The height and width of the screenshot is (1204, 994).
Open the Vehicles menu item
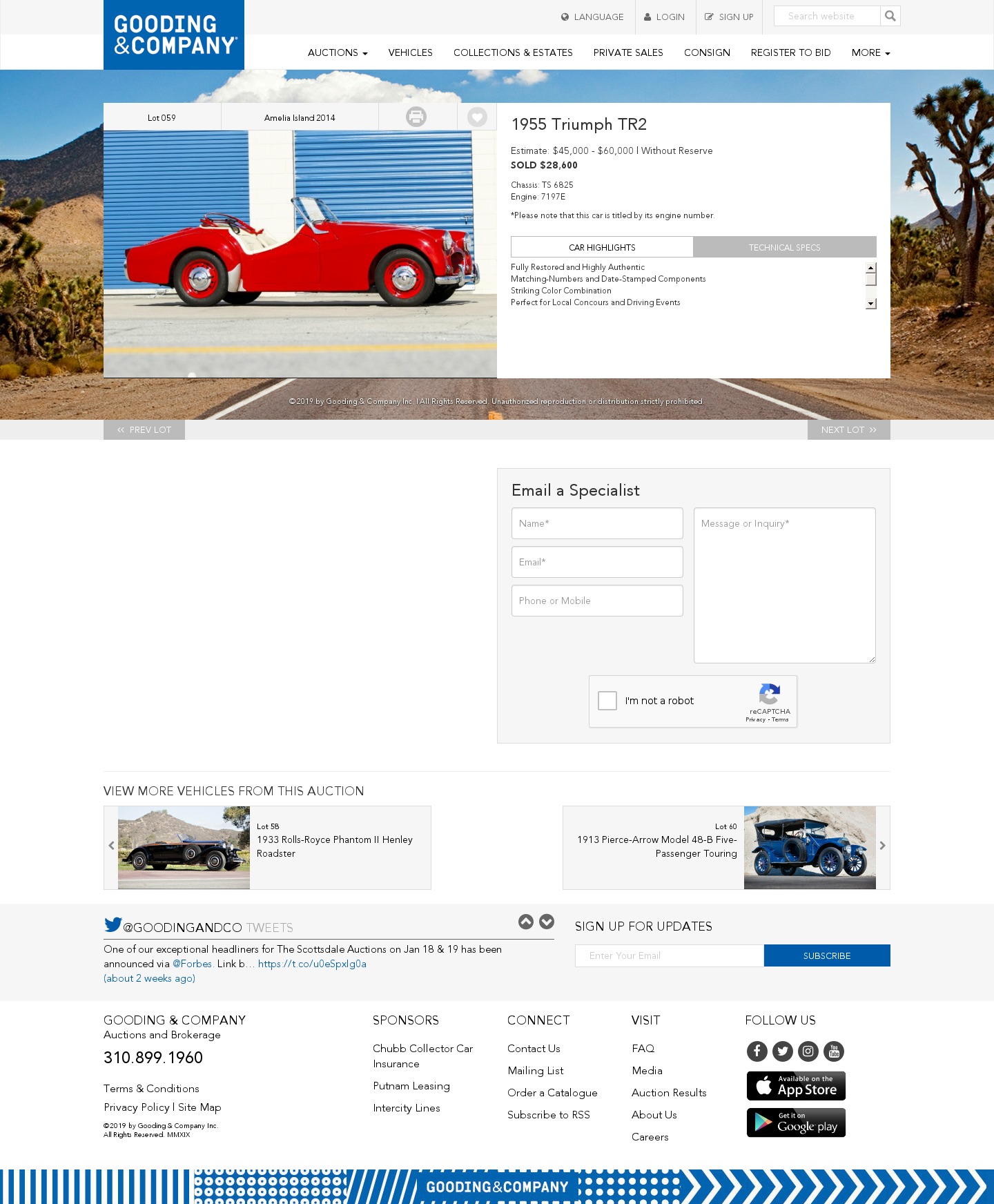pyautogui.click(x=411, y=52)
